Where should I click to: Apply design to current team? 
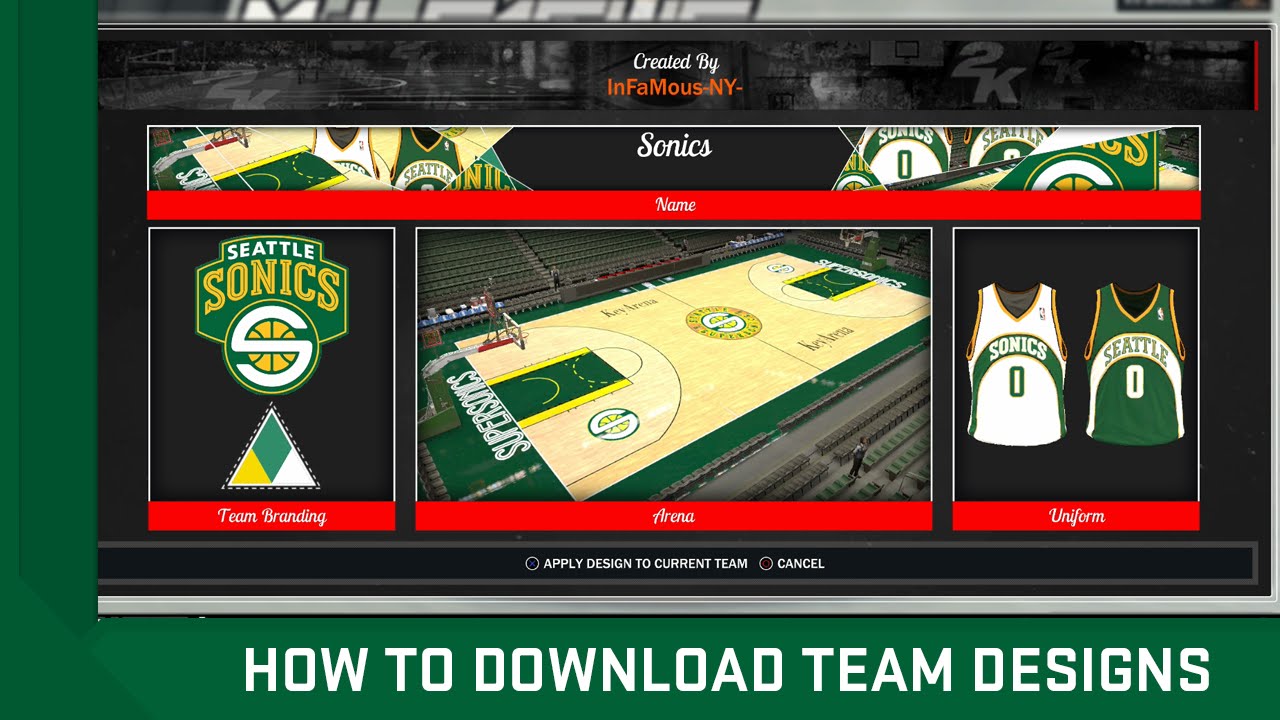pyautogui.click(x=645, y=564)
